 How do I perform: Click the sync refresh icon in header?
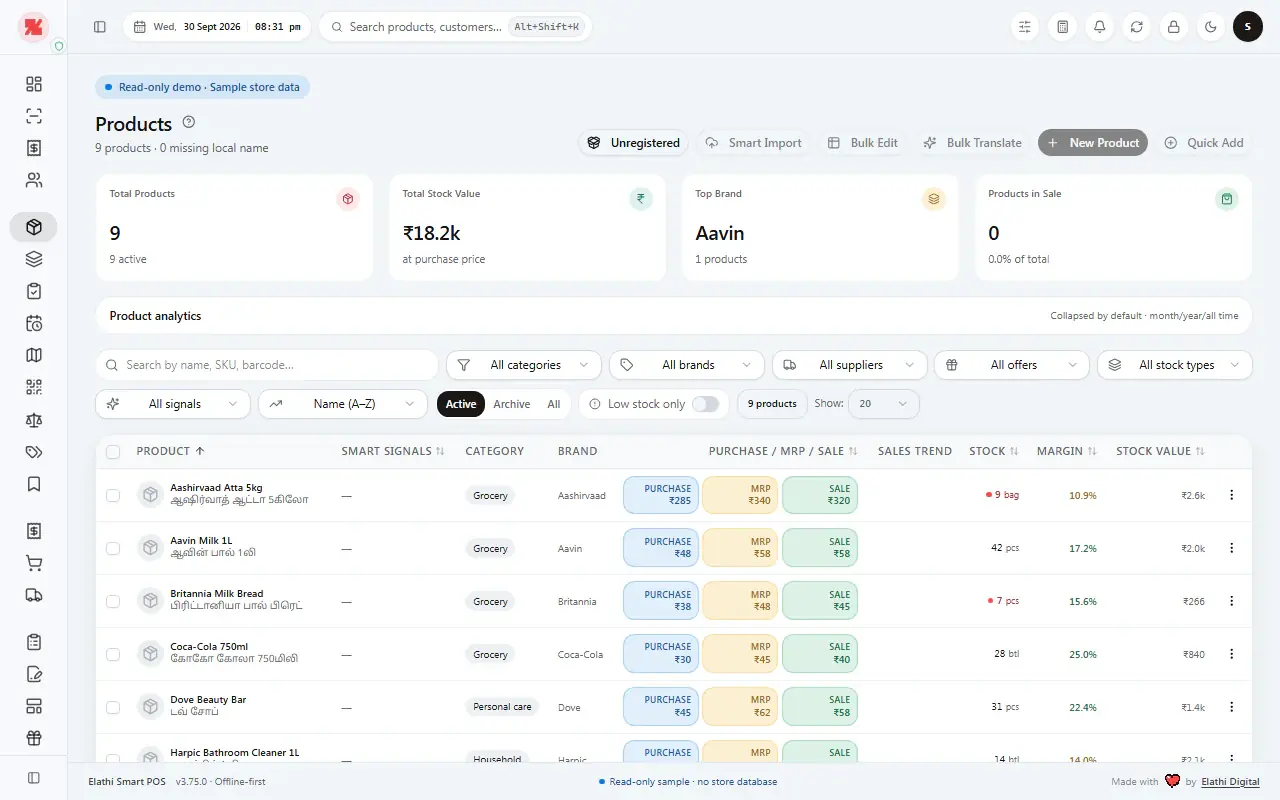tap(1137, 27)
